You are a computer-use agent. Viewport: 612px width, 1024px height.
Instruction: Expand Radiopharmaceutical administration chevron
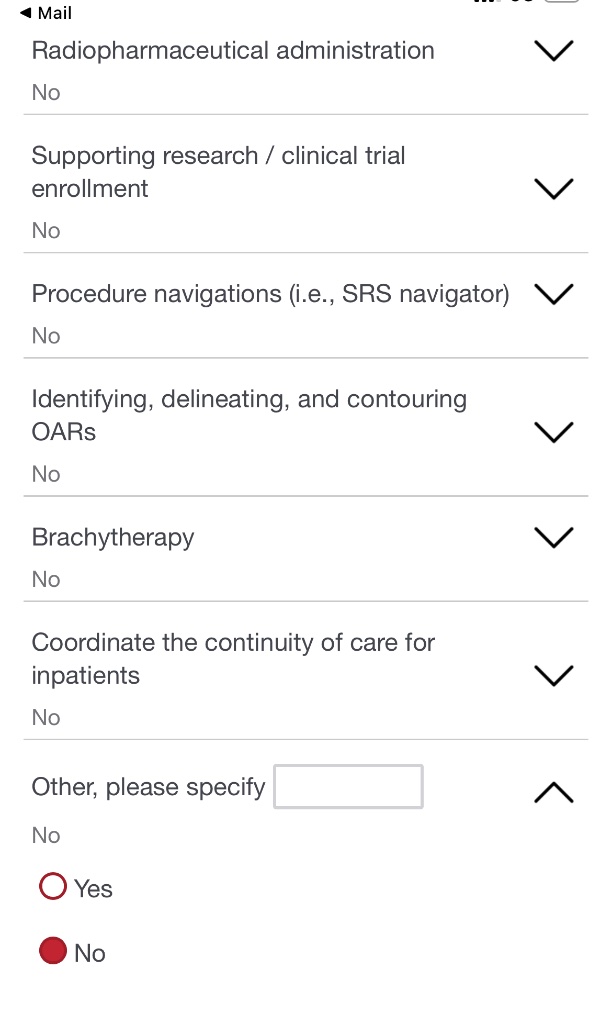[554, 51]
